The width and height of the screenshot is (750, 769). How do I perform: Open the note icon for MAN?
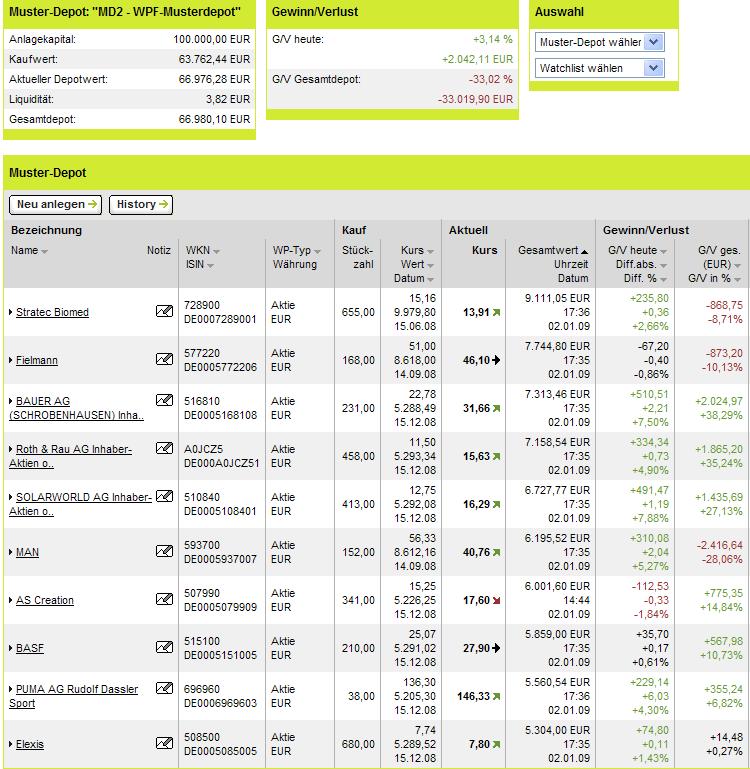click(x=164, y=551)
